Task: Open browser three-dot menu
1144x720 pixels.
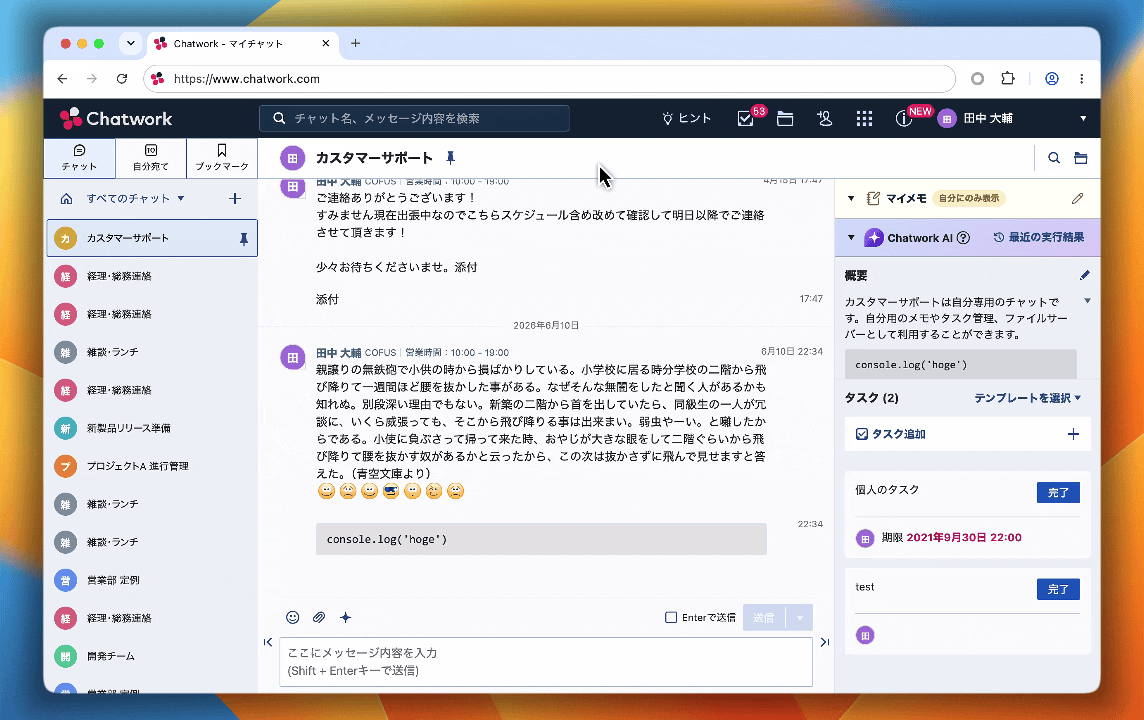Action: [1082, 78]
